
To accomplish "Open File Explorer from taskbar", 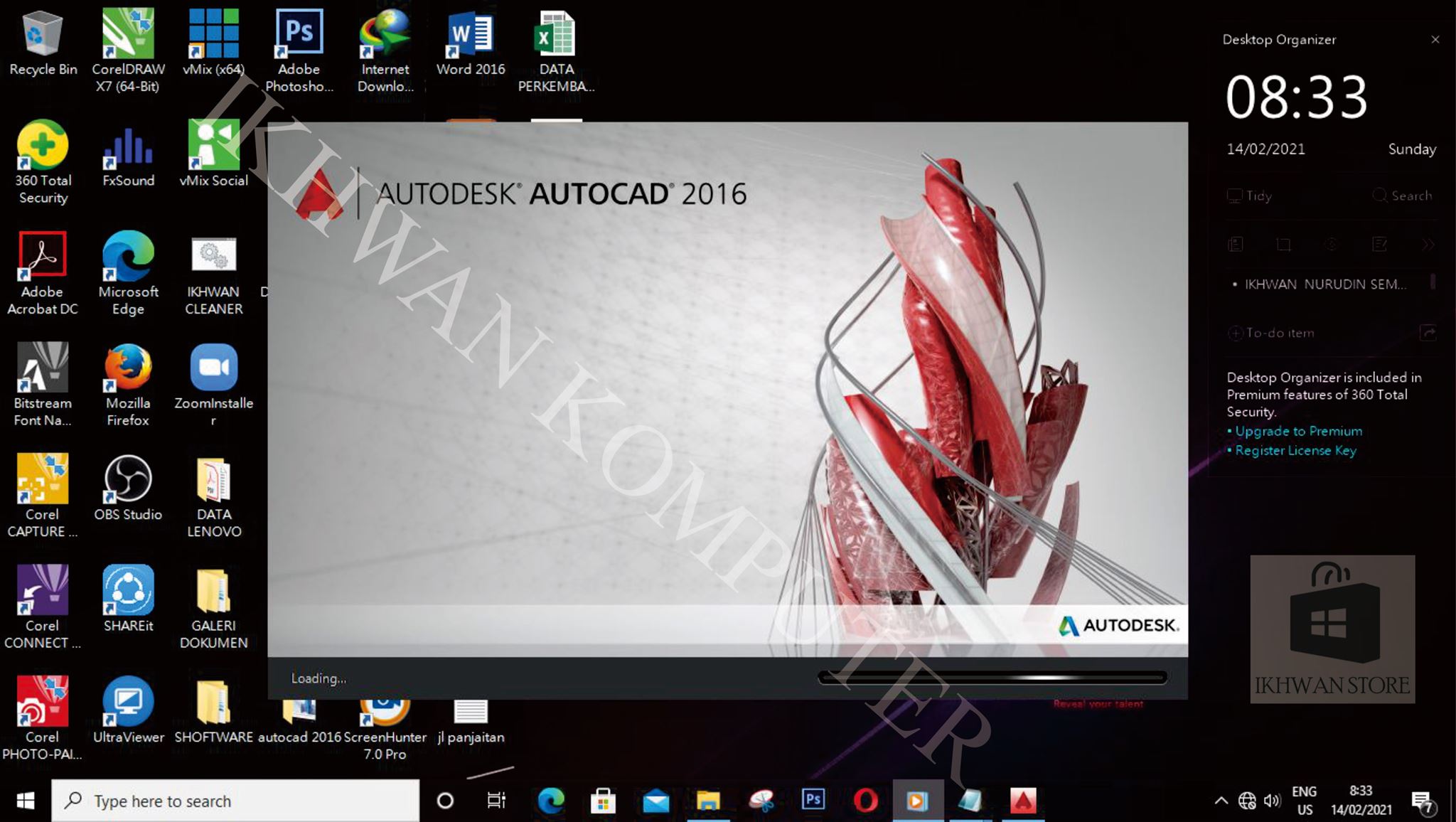I will point(708,801).
